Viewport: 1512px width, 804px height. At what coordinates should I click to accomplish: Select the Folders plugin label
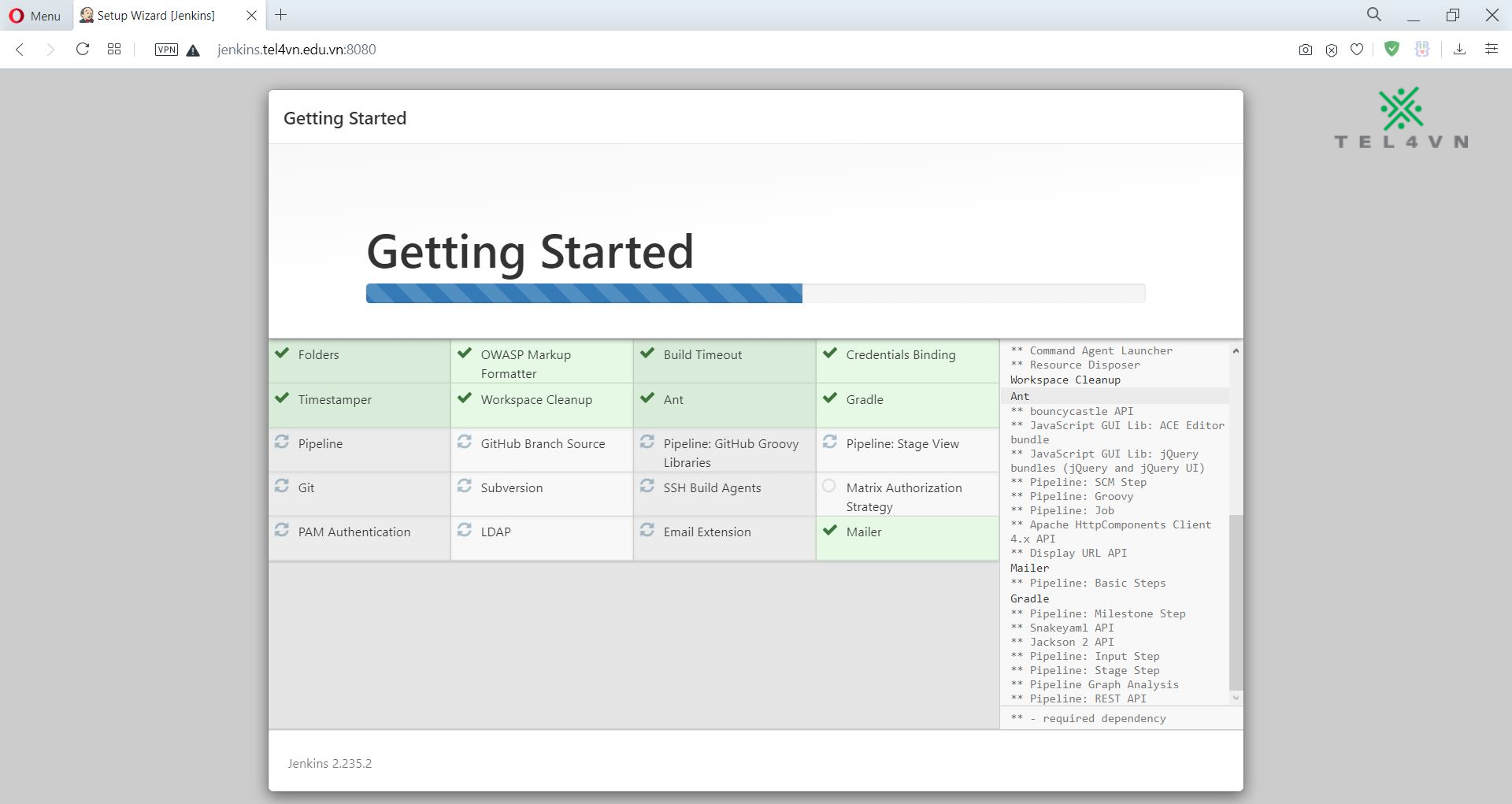[x=318, y=355]
